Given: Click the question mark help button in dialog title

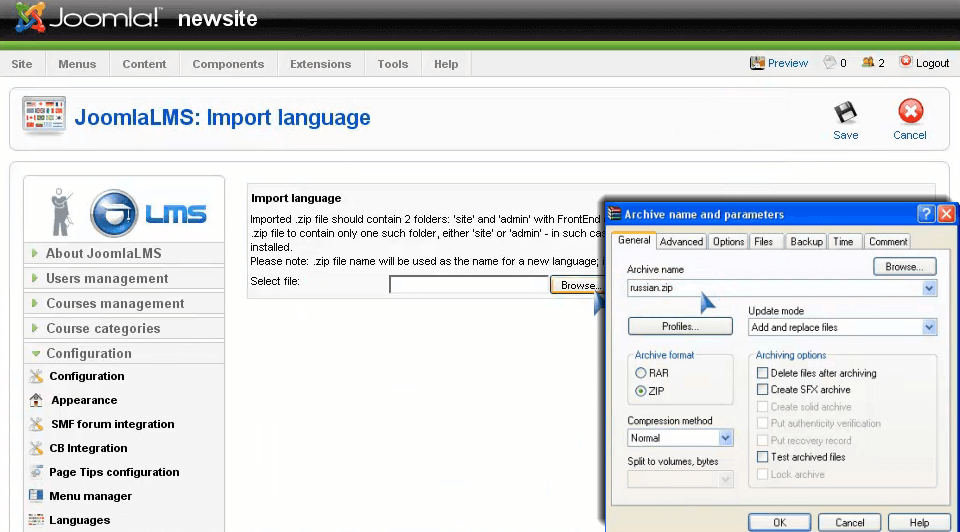Looking at the screenshot, I should click(926, 214).
